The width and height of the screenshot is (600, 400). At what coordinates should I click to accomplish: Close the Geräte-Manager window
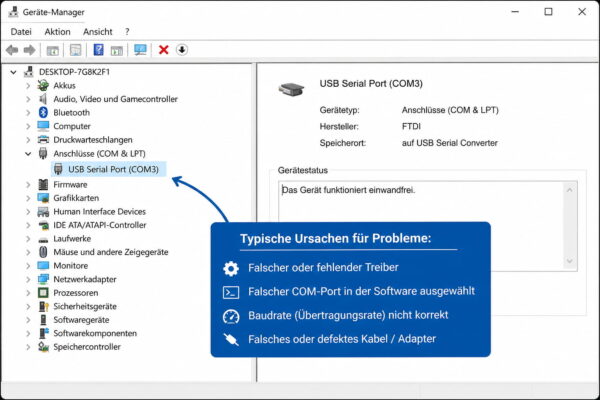tap(582, 12)
